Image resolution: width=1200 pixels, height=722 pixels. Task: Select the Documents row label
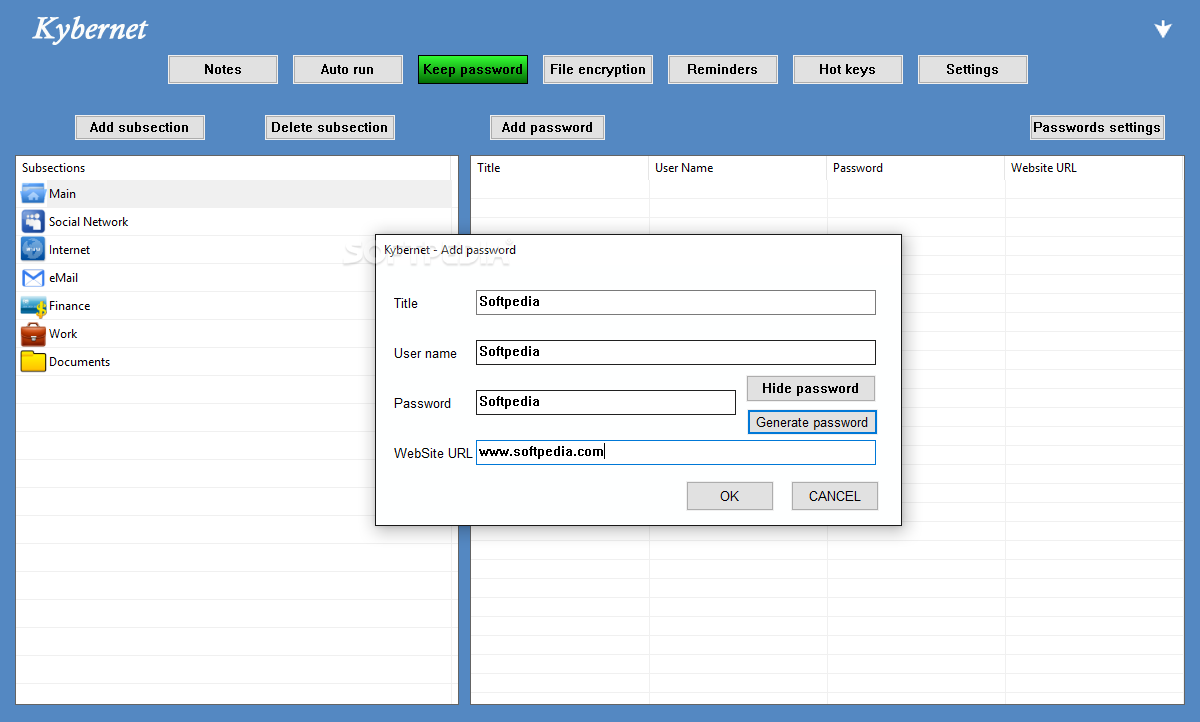tap(80, 362)
